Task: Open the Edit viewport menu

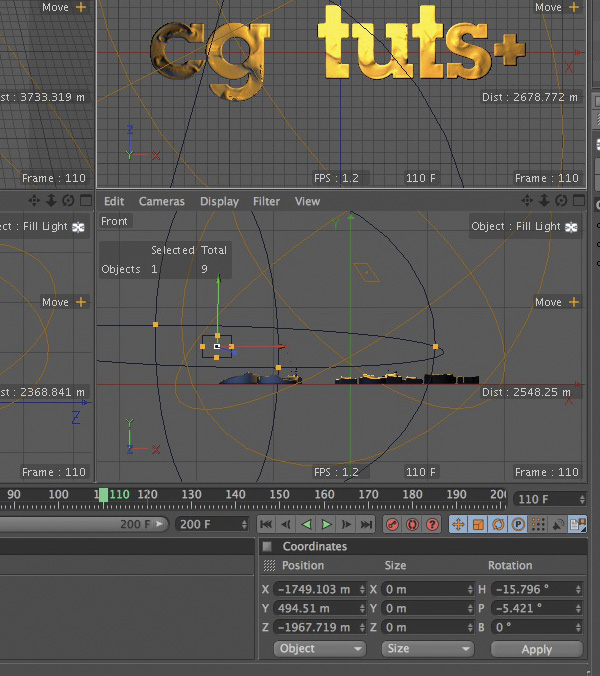Action: [x=114, y=201]
